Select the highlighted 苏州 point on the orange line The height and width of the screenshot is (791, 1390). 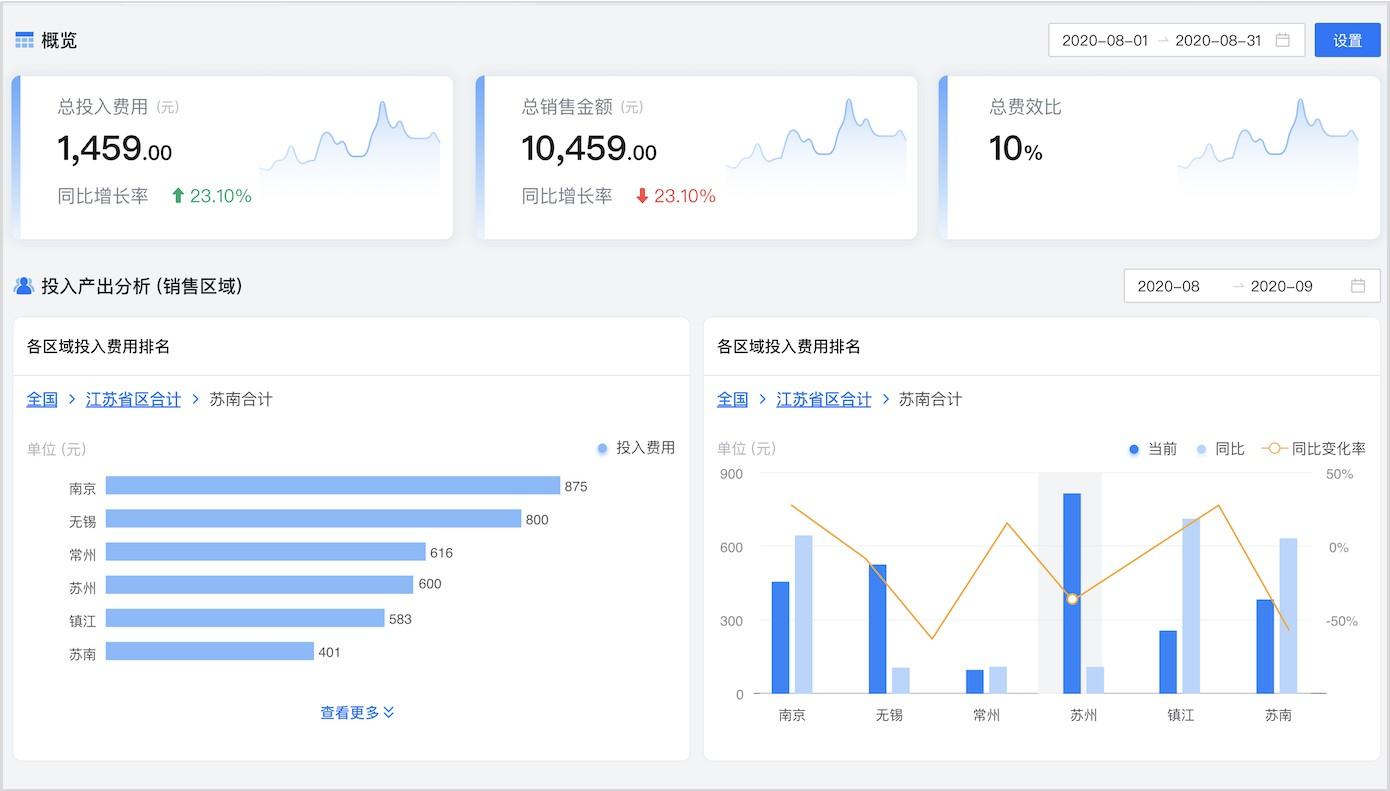click(1073, 599)
